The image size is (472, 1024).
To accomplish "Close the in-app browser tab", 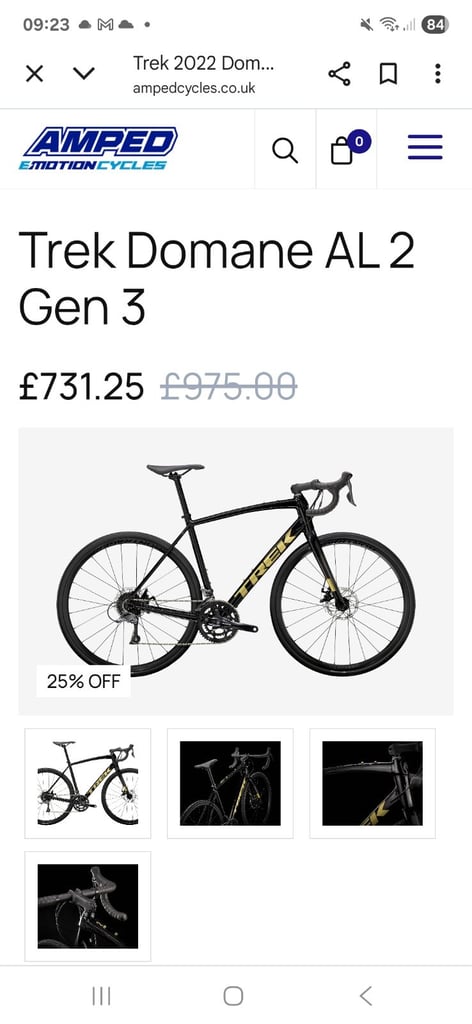I will tap(35, 74).
